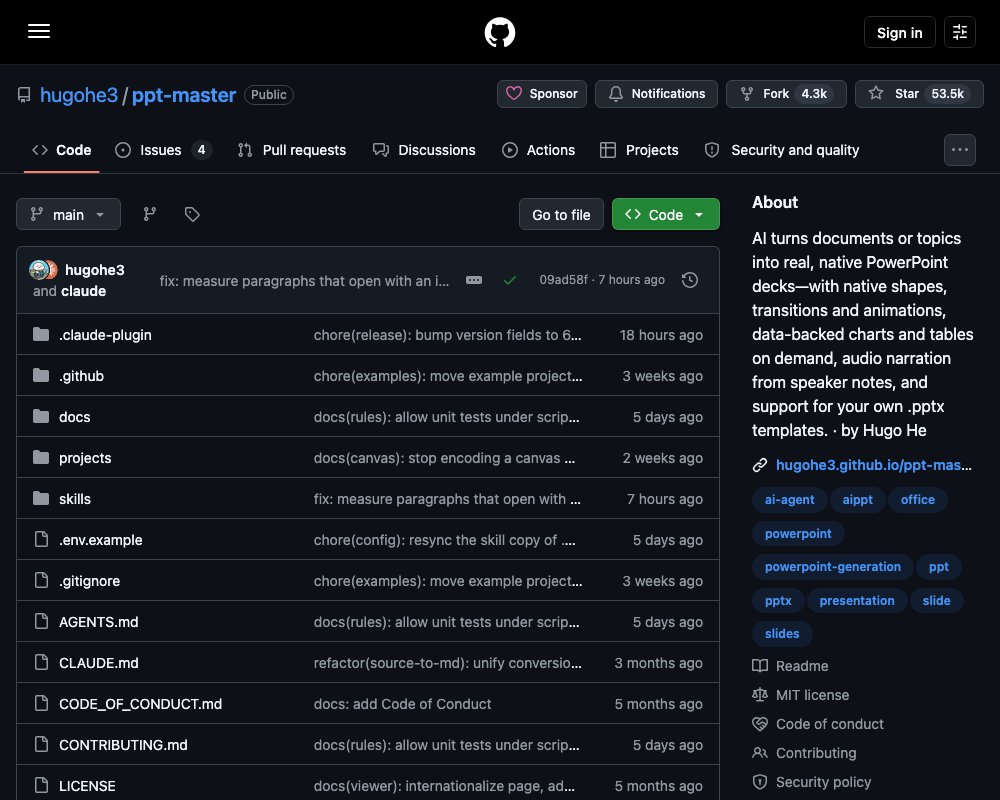Open the claude co-author link
This screenshot has height=800, width=1000.
[84, 291]
